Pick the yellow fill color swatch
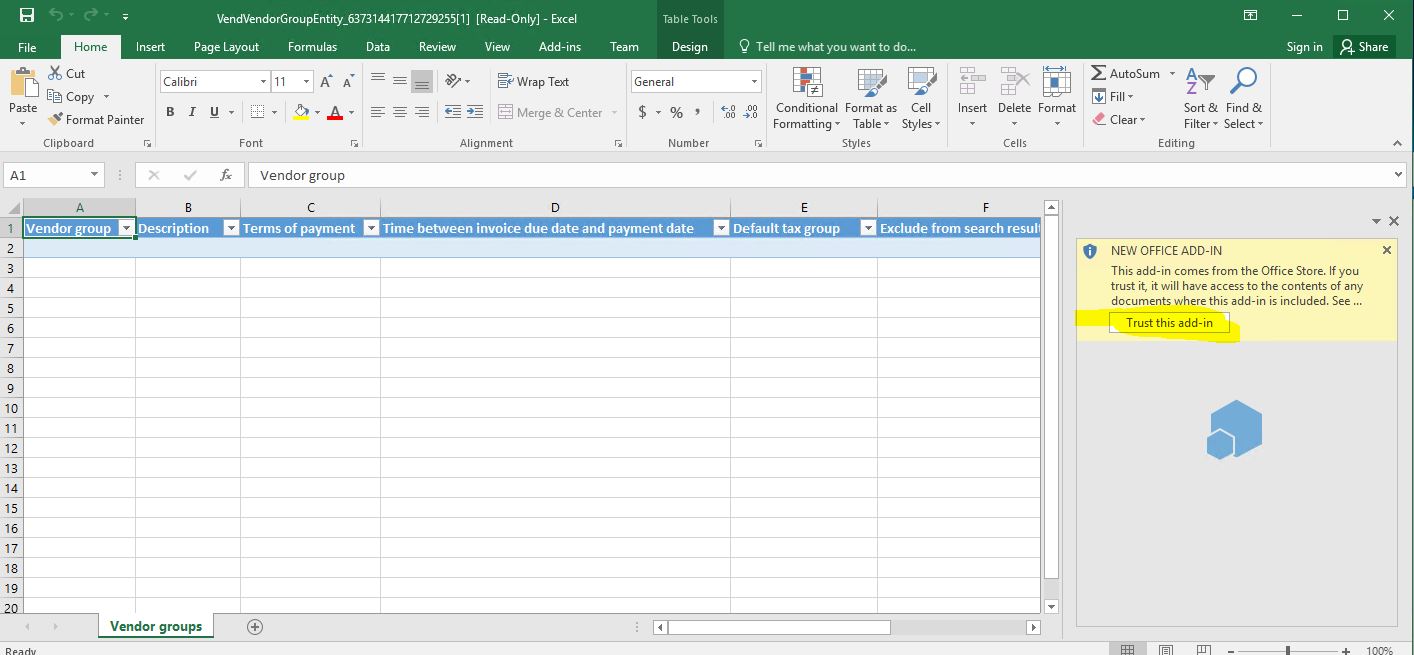 pyautogui.click(x=301, y=112)
